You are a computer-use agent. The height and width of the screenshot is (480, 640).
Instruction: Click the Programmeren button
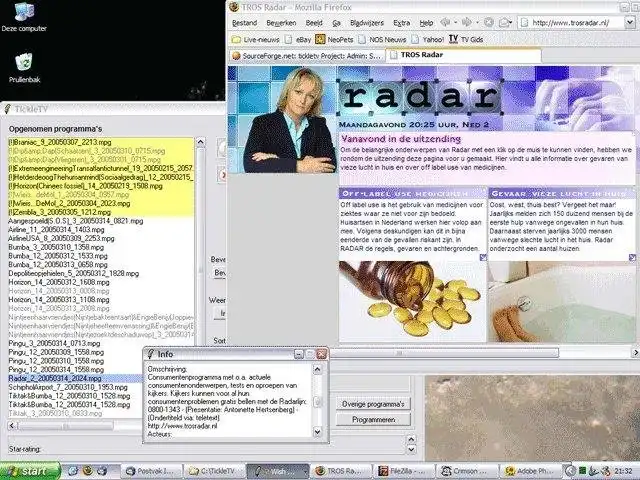(x=373, y=420)
